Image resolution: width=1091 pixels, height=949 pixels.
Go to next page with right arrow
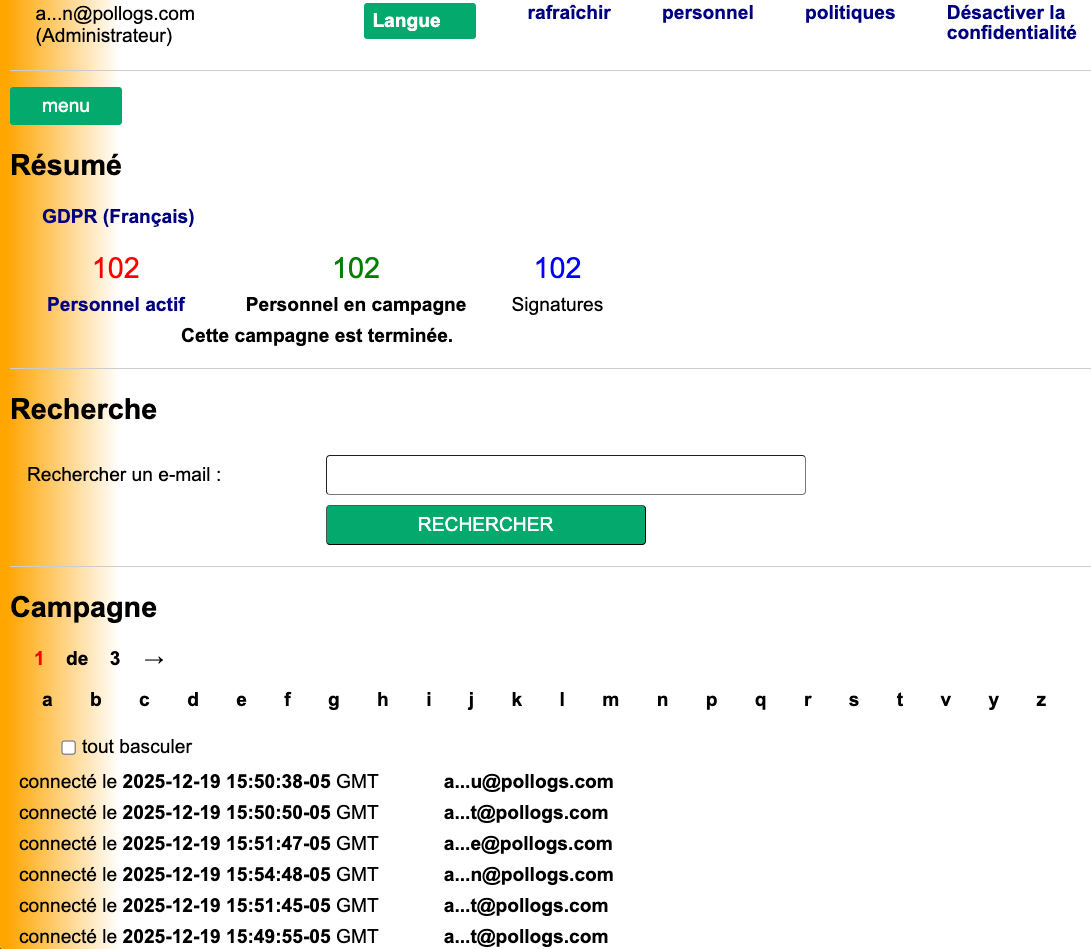[x=153, y=659]
